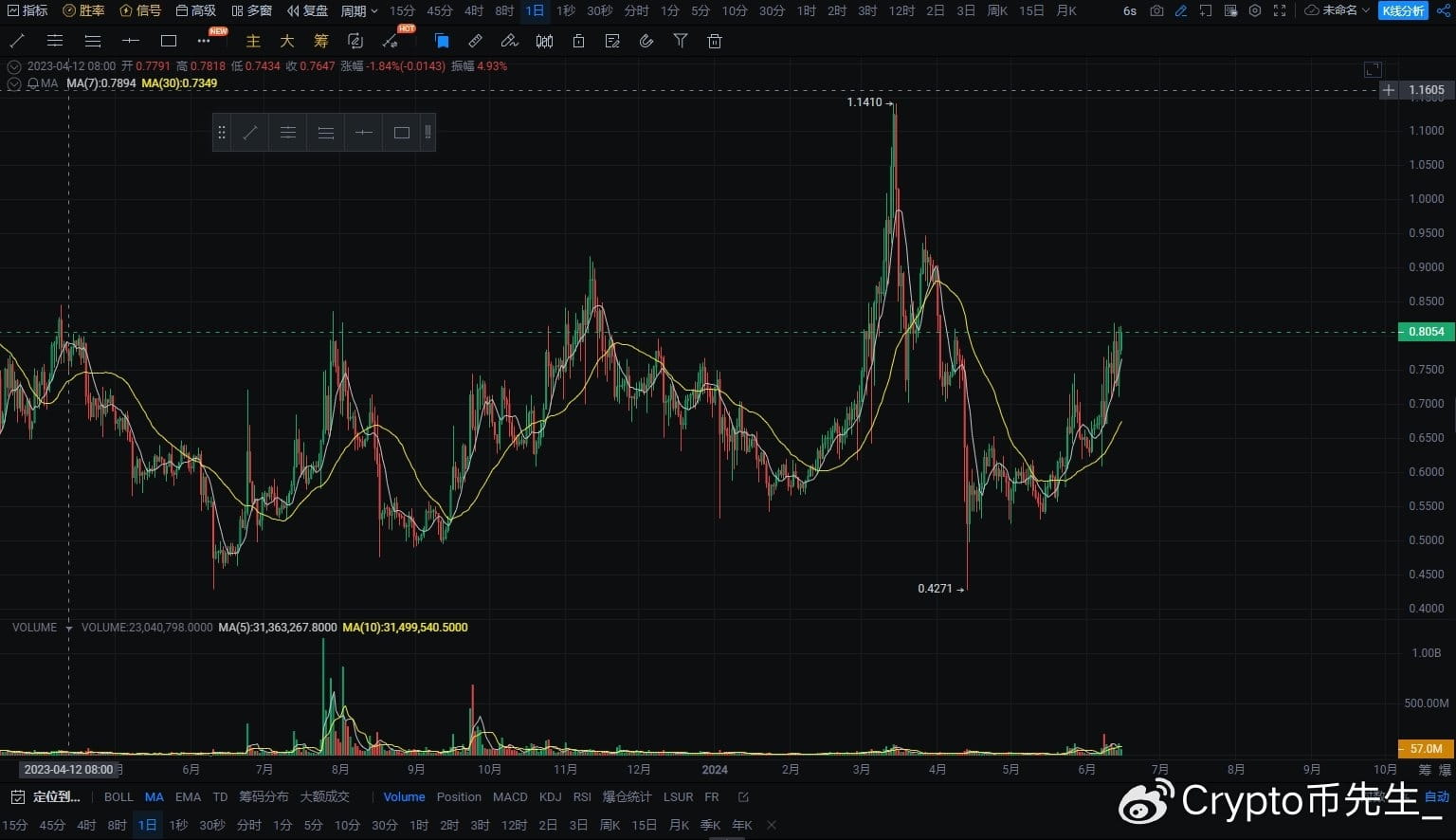The image size is (1456, 840).
Task: Switch to the MACD indicator tab
Action: point(510,796)
